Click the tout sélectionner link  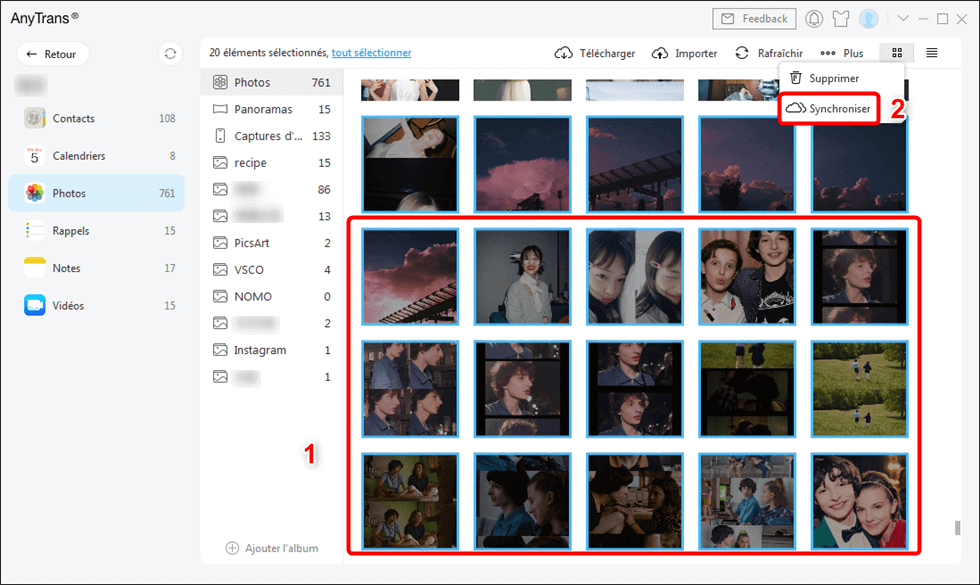click(x=371, y=52)
